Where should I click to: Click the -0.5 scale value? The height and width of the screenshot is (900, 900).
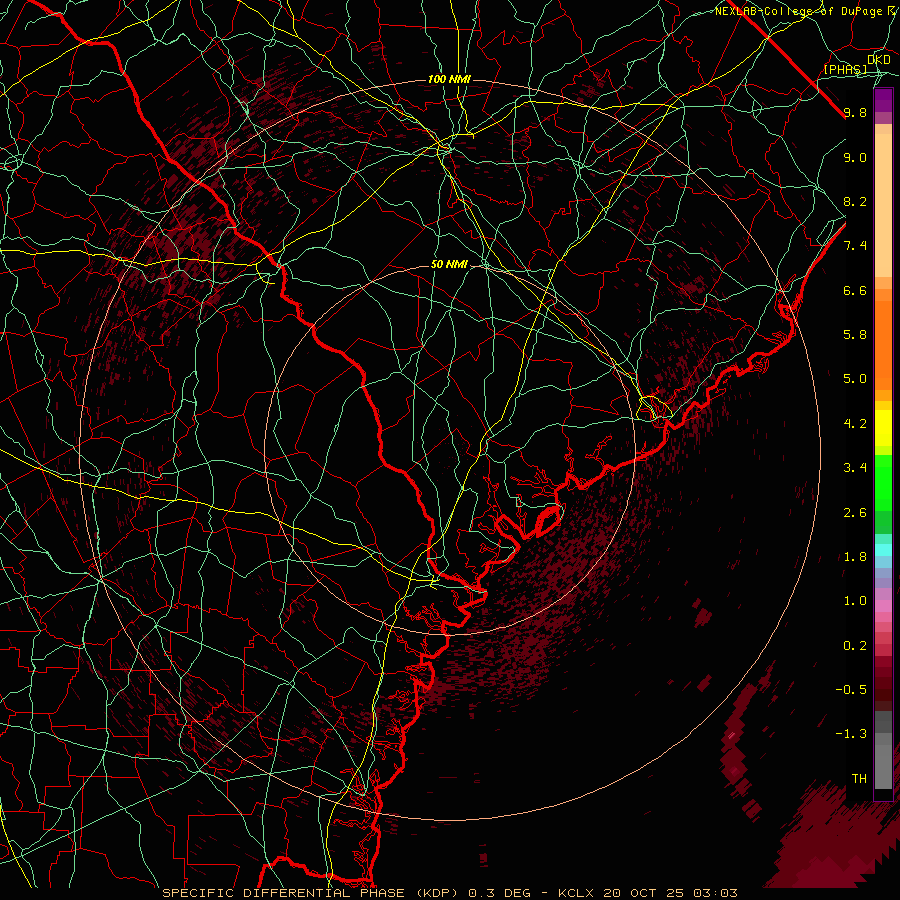pos(851,690)
